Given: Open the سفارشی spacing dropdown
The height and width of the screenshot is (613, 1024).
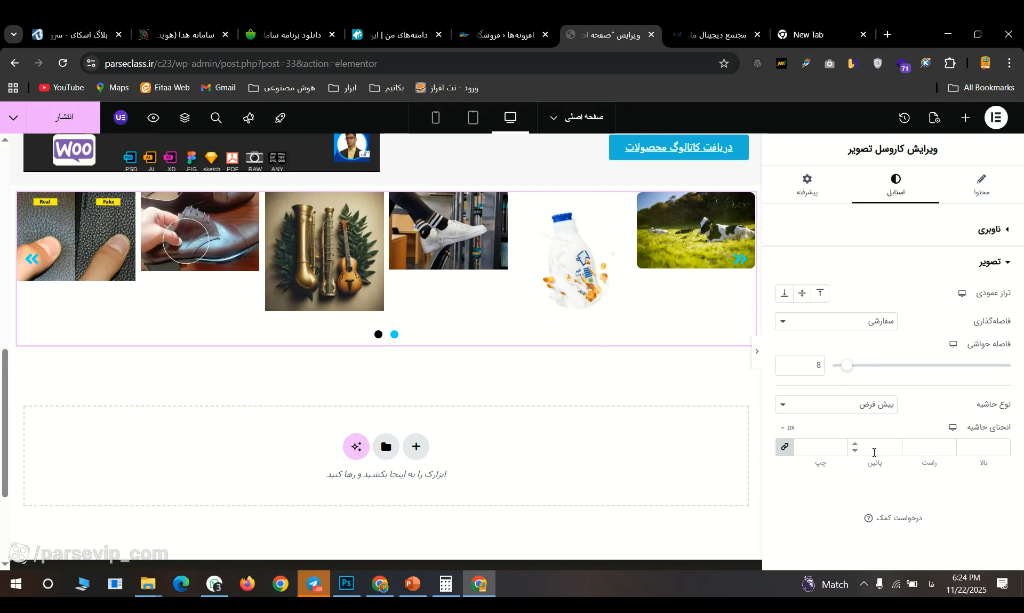Looking at the screenshot, I should [x=836, y=321].
